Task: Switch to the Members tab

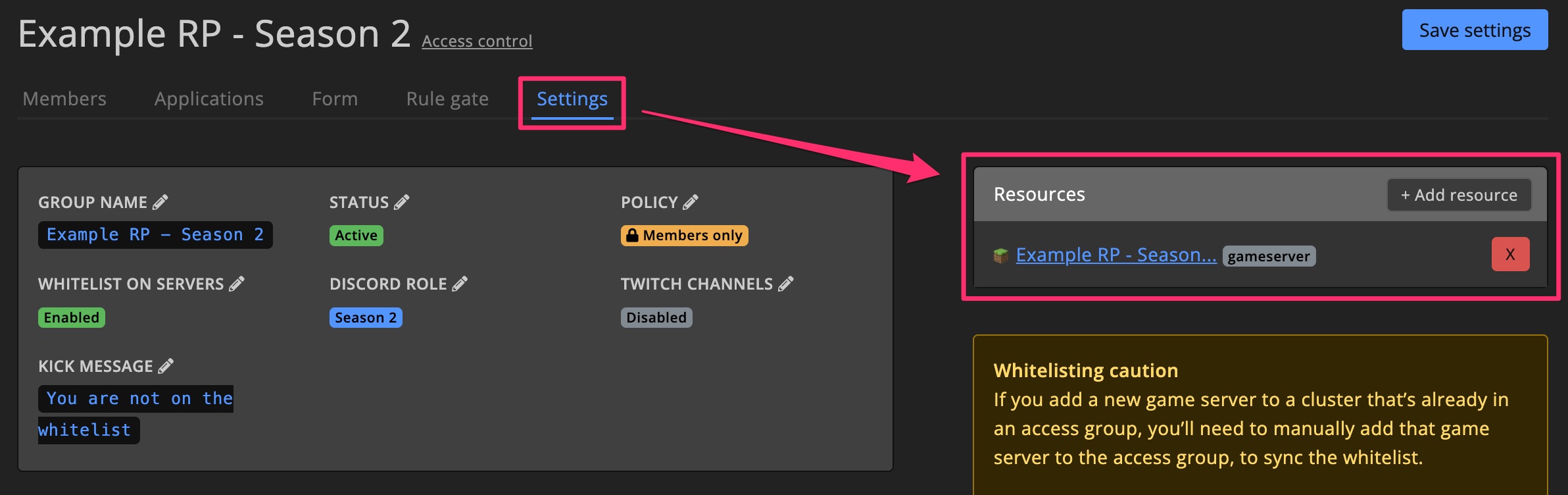Action: tap(64, 99)
